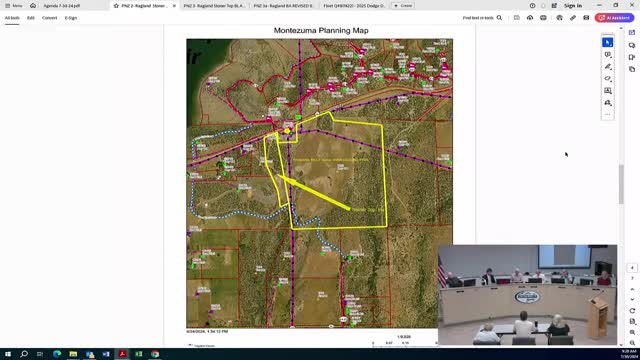This screenshot has width=640, height=360.
Task: Open the AI Assistant button
Action: [x=614, y=18]
